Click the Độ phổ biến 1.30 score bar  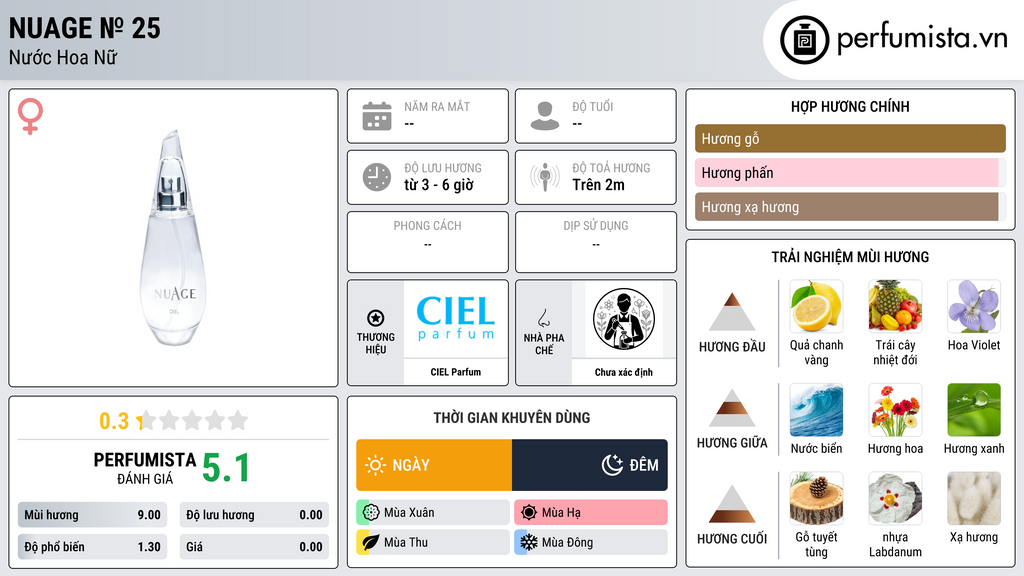click(93, 547)
